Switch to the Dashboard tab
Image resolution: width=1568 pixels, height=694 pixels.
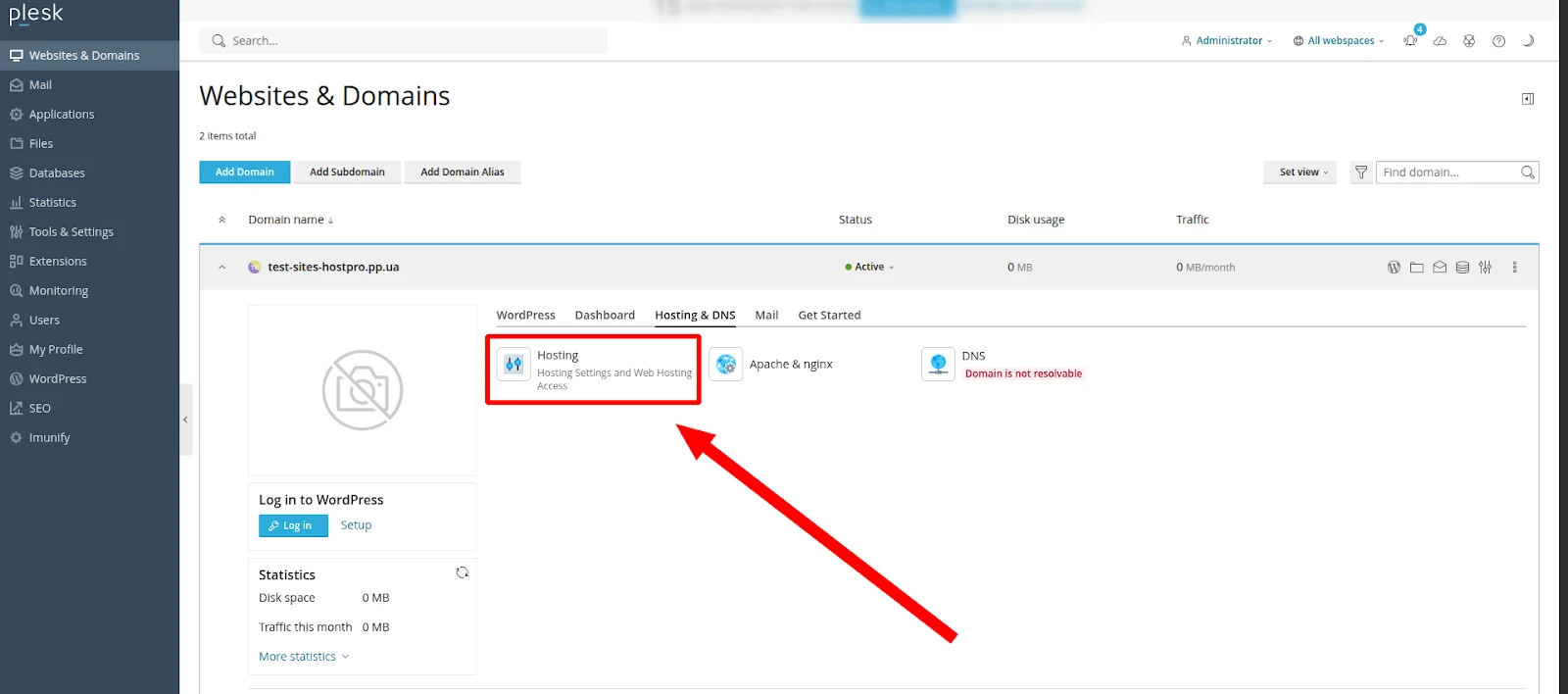point(605,316)
